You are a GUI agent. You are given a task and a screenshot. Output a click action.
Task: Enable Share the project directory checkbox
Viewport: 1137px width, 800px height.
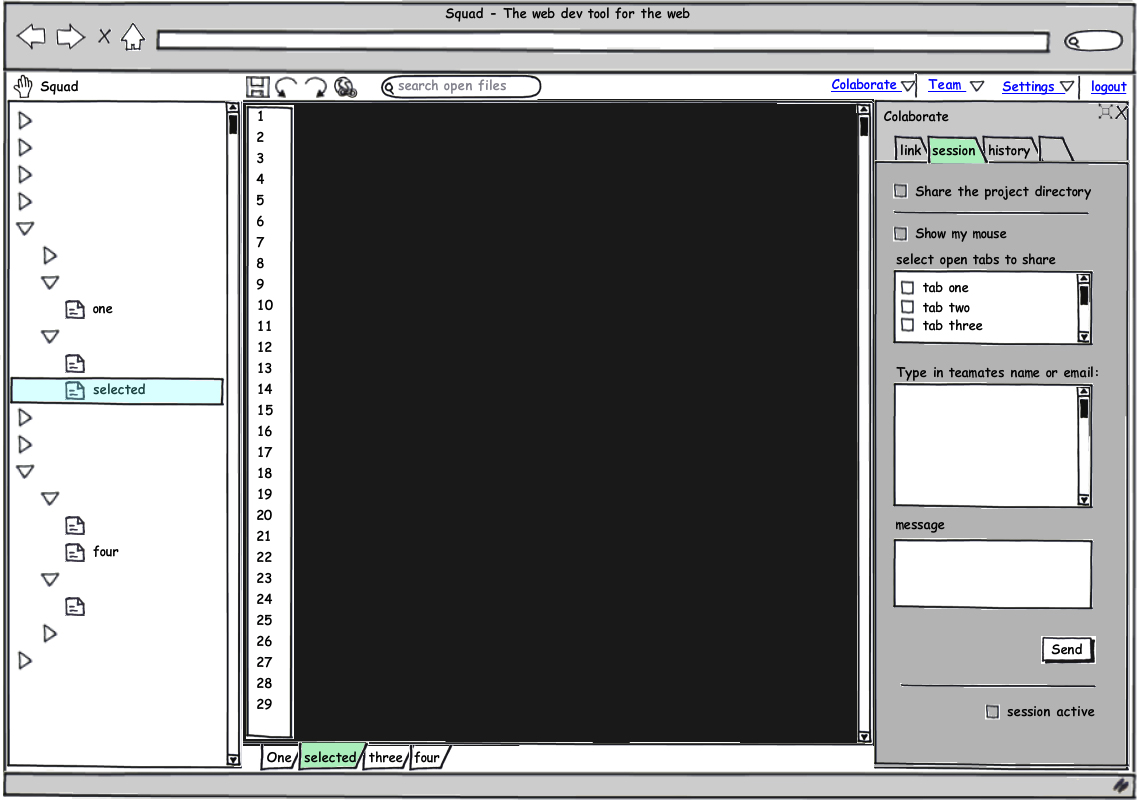[901, 191]
